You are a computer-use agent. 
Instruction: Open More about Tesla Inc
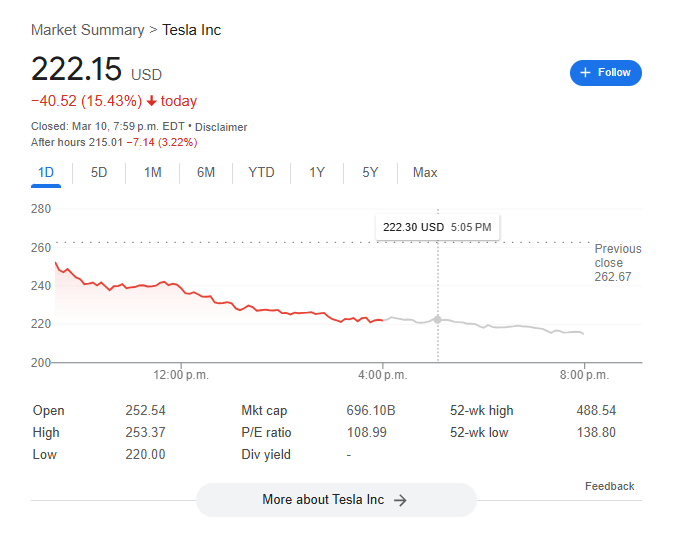(336, 500)
